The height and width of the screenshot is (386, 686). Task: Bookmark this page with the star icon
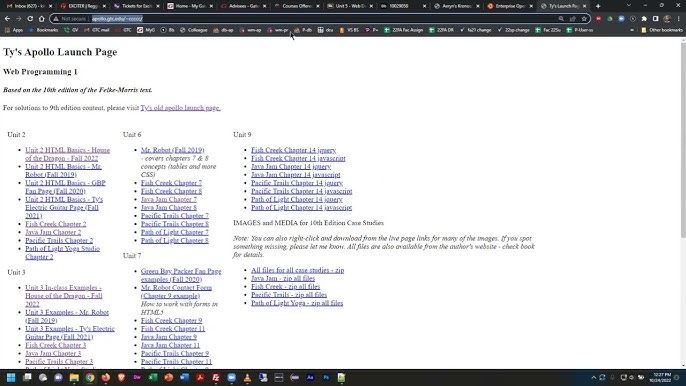(584, 19)
